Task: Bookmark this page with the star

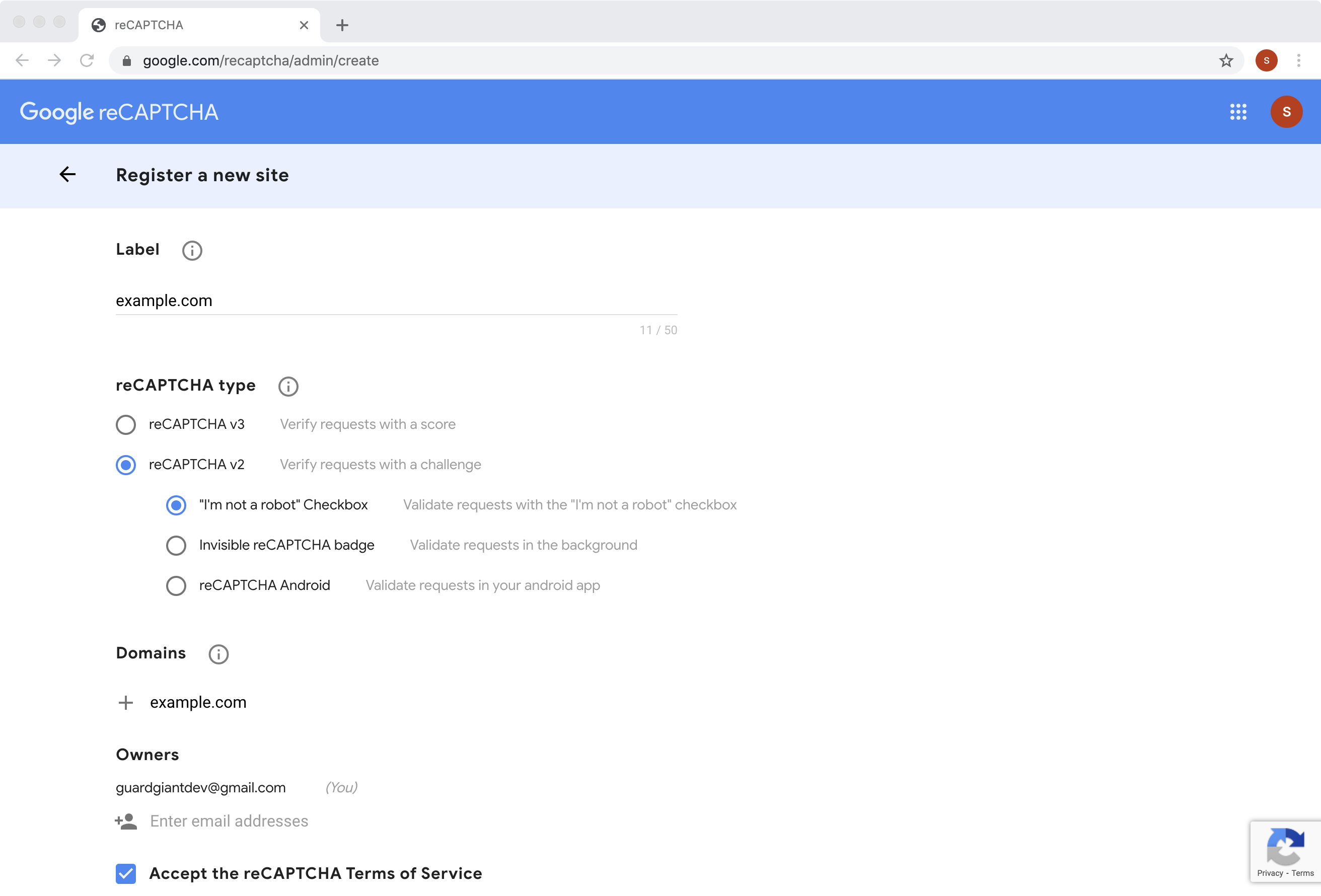Action: (1226, 60)
